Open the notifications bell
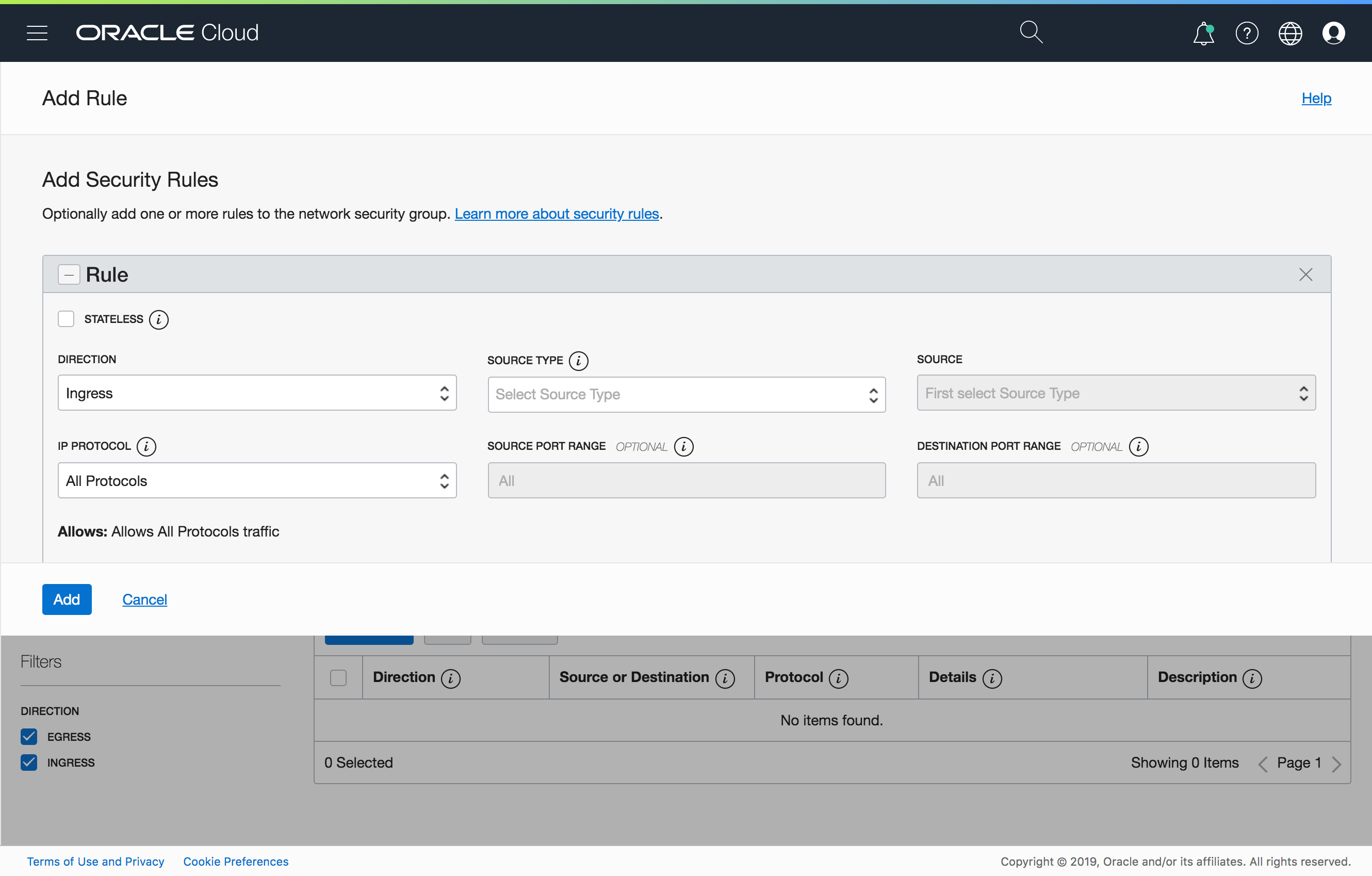The height and width of the screenshot is (876, 1372). tap(1203, 33)
